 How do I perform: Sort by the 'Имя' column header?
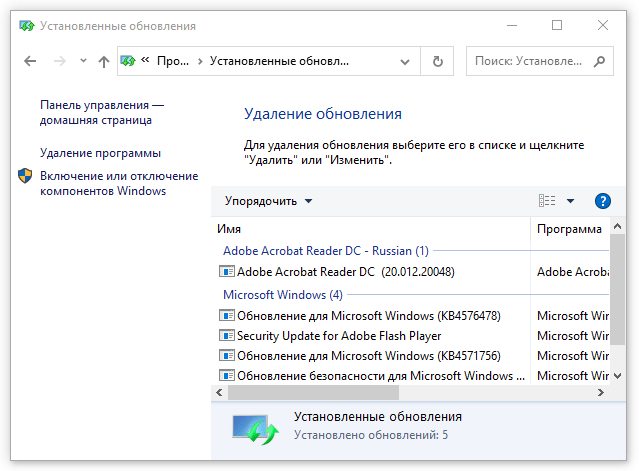371,229
